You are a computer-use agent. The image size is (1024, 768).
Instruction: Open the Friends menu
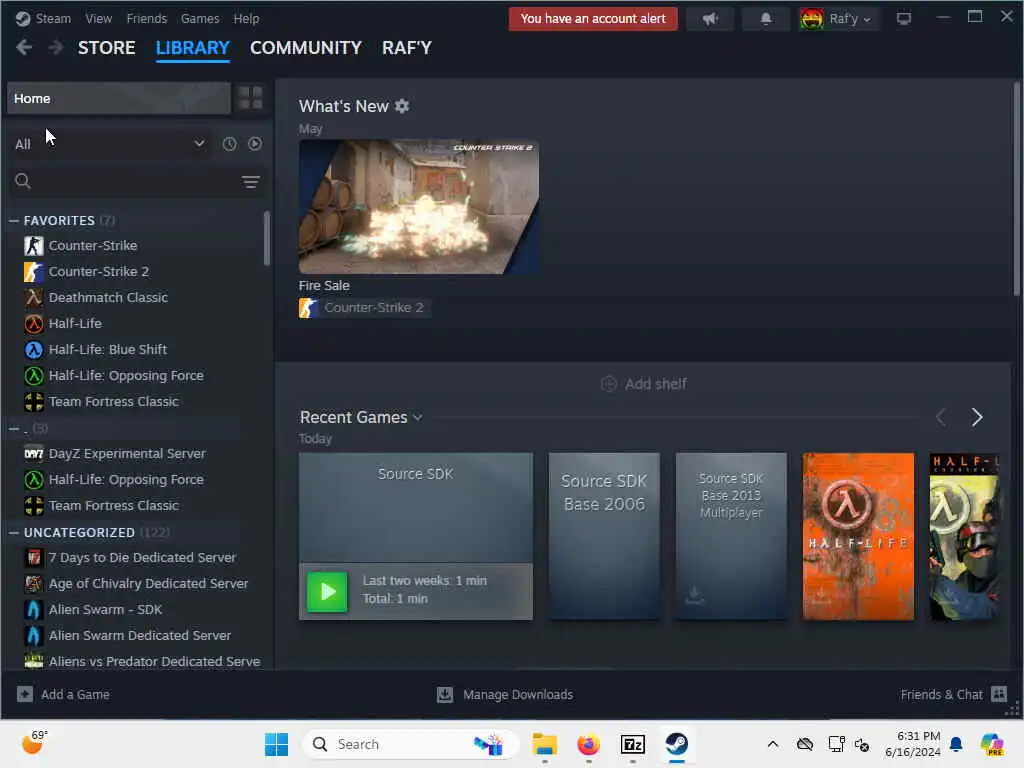click(x=147, y=18)
